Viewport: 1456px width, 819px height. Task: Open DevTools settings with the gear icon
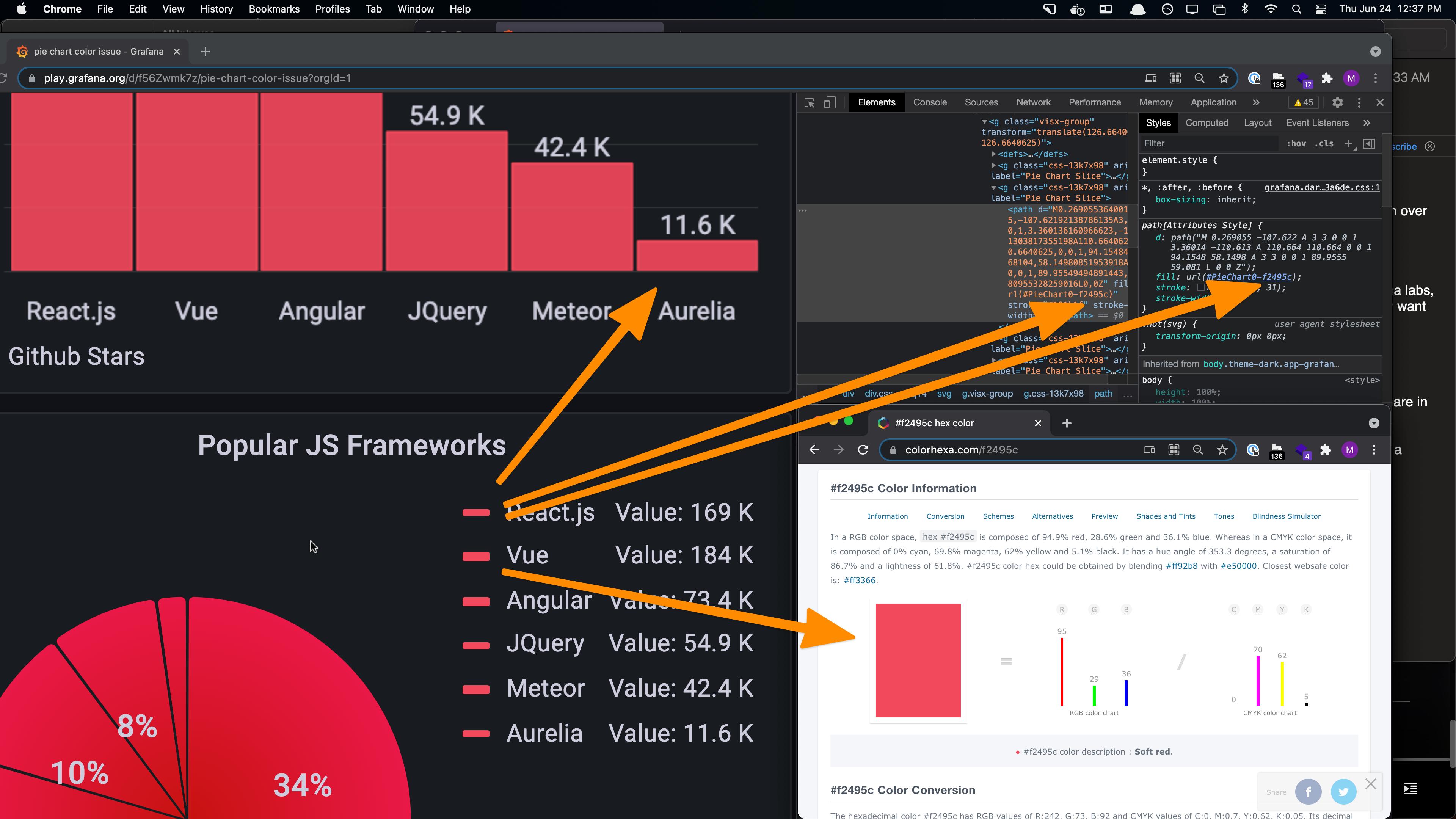tap(1337, 102)
